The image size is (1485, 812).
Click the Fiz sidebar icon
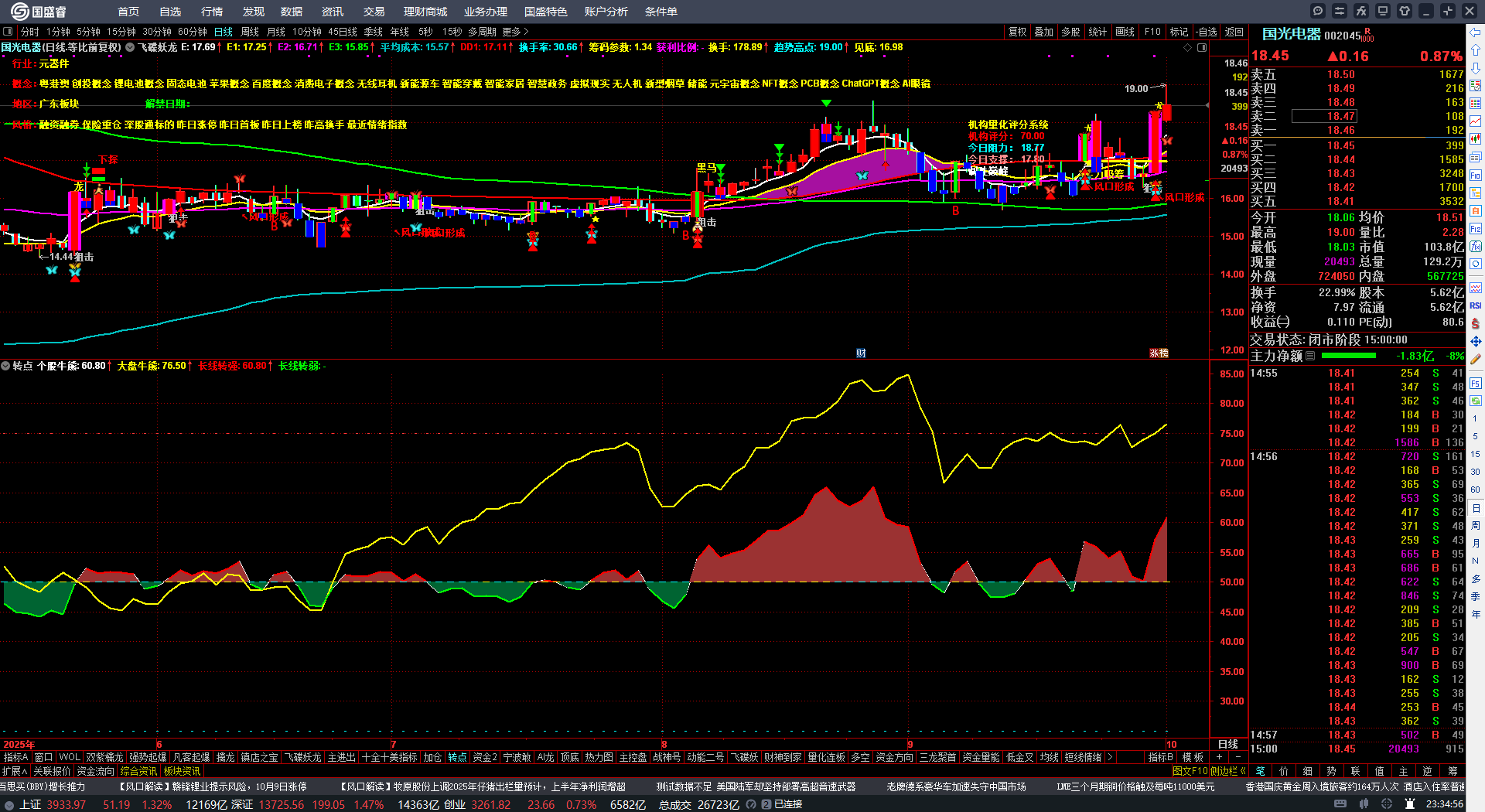(x=1476, y=229)
